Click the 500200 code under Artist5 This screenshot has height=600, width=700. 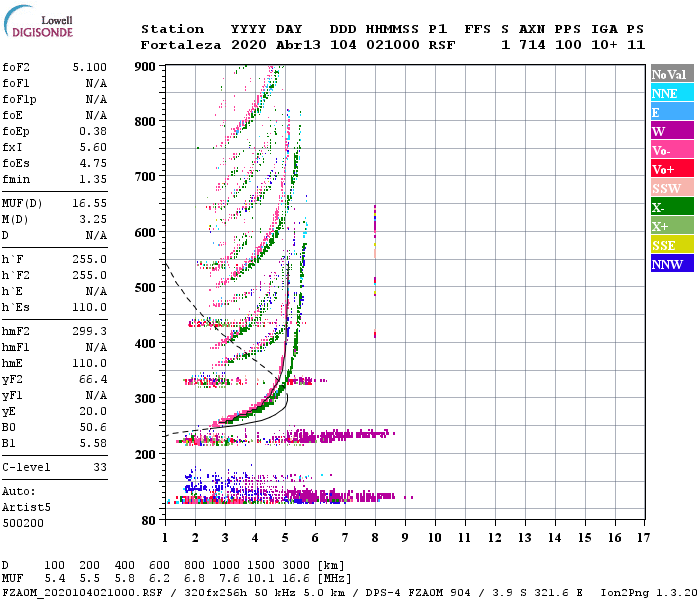[23, 523]
